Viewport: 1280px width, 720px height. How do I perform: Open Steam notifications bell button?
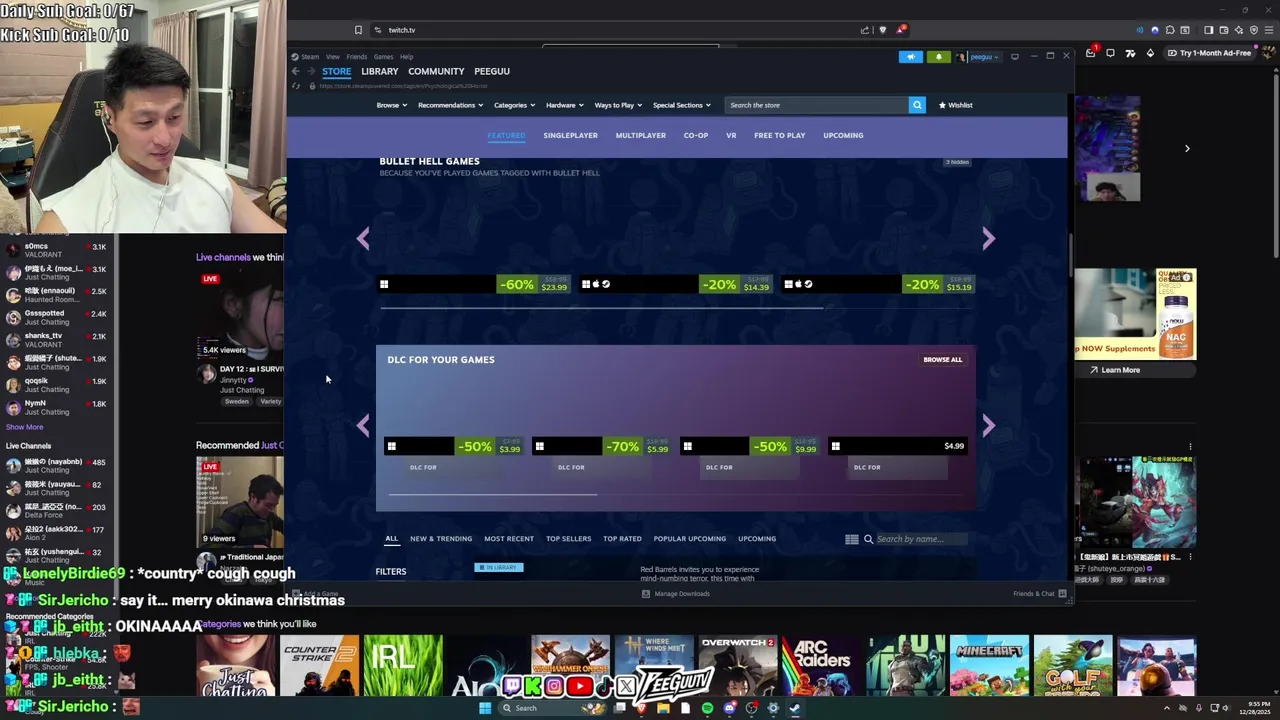[938, 57]
